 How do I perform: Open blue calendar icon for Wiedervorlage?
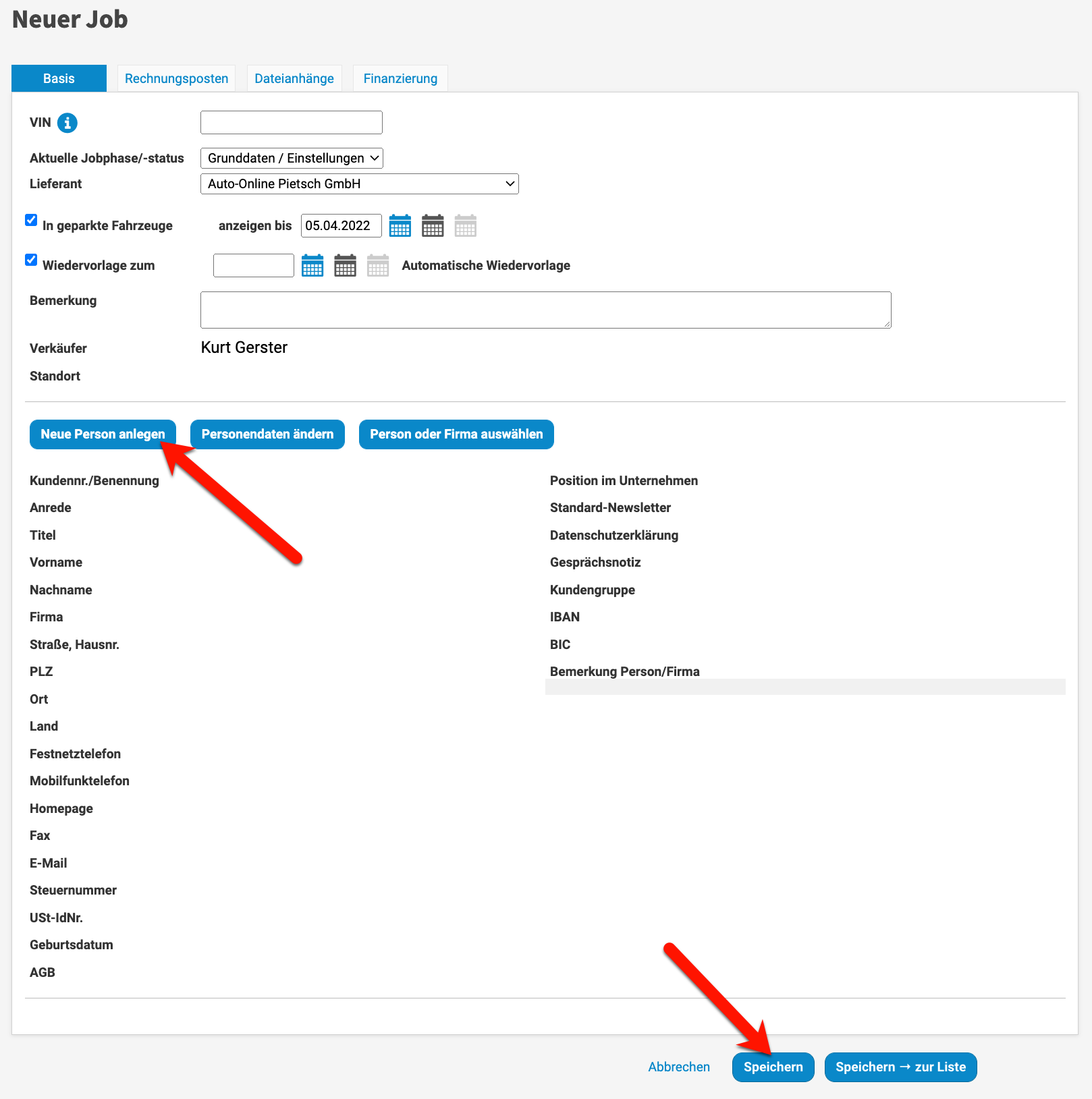tap(312, 266)
